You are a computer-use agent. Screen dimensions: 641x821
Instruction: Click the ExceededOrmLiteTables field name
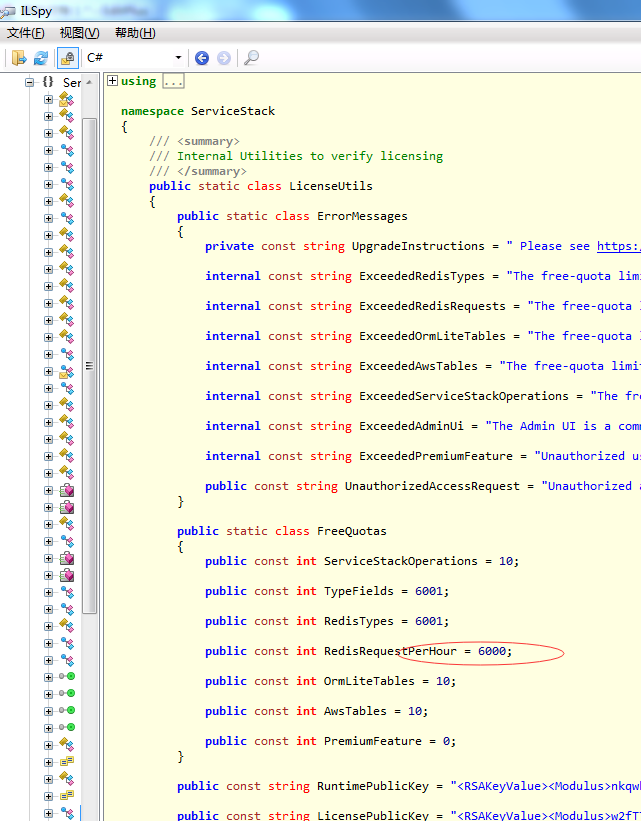[432, 336]
